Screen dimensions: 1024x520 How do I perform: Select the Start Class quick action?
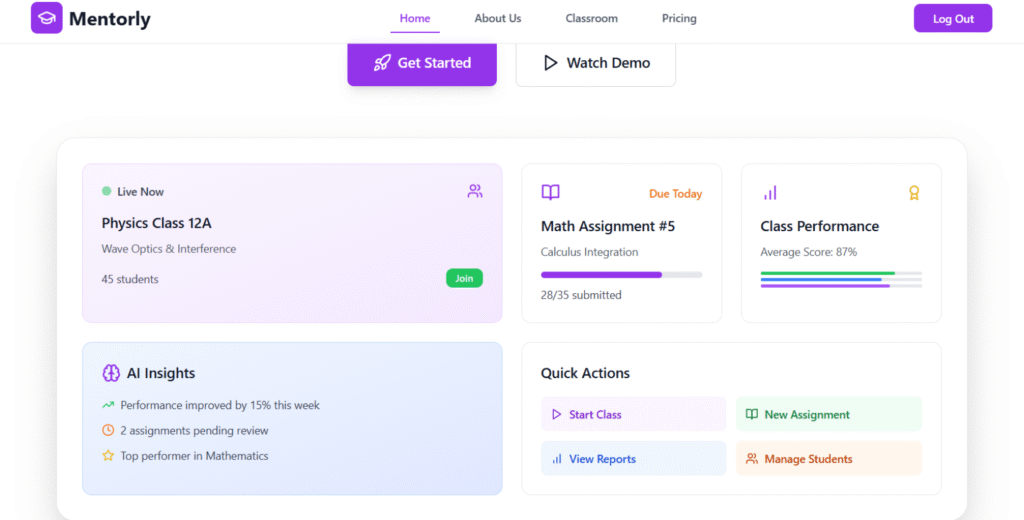tap(633, 414)
